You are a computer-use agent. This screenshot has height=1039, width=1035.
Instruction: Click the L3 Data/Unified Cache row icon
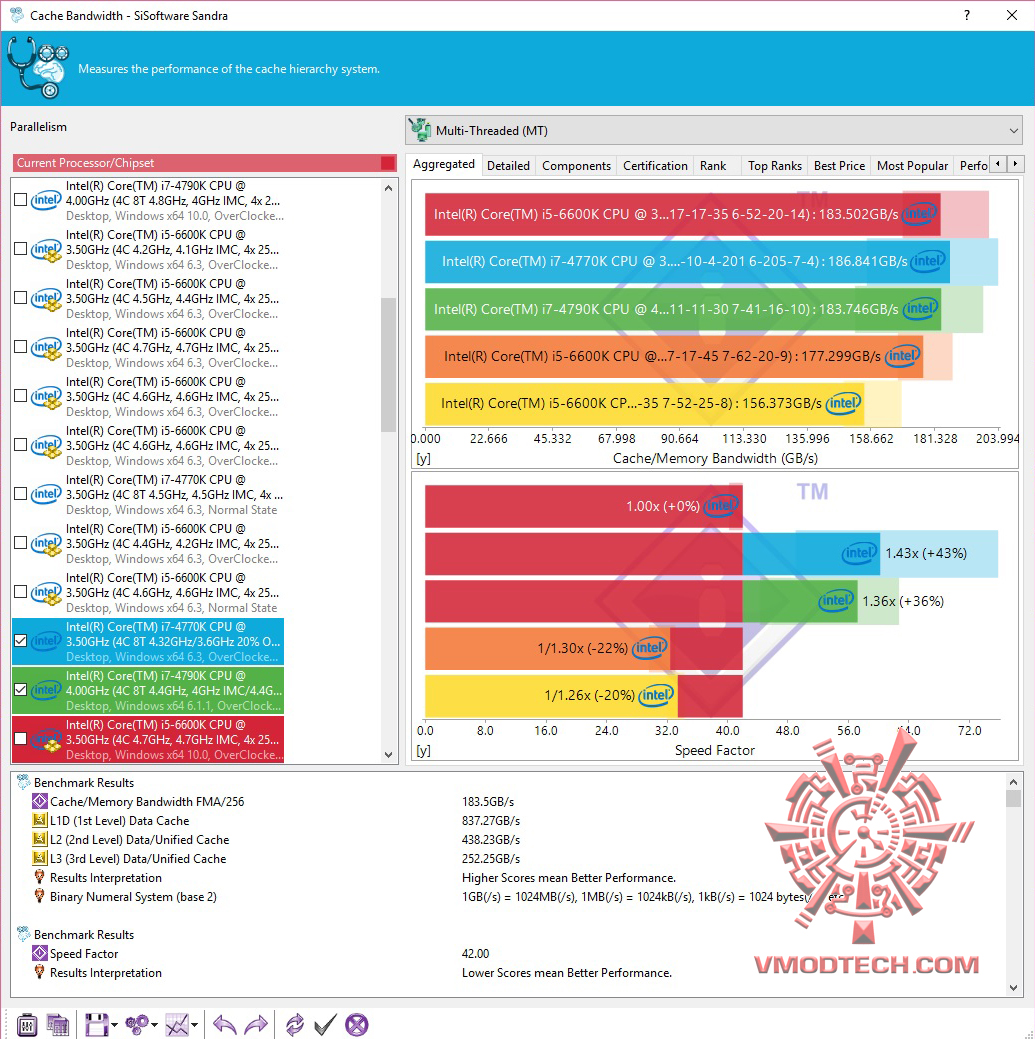[40, 858]
